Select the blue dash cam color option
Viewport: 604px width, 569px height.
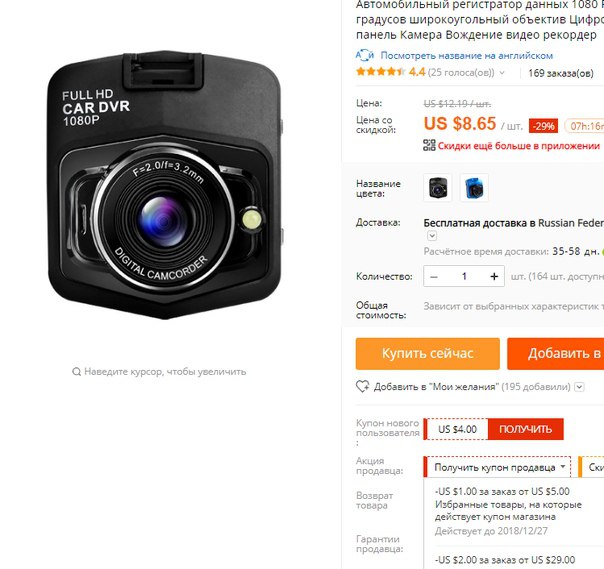[x=474, y=188]
